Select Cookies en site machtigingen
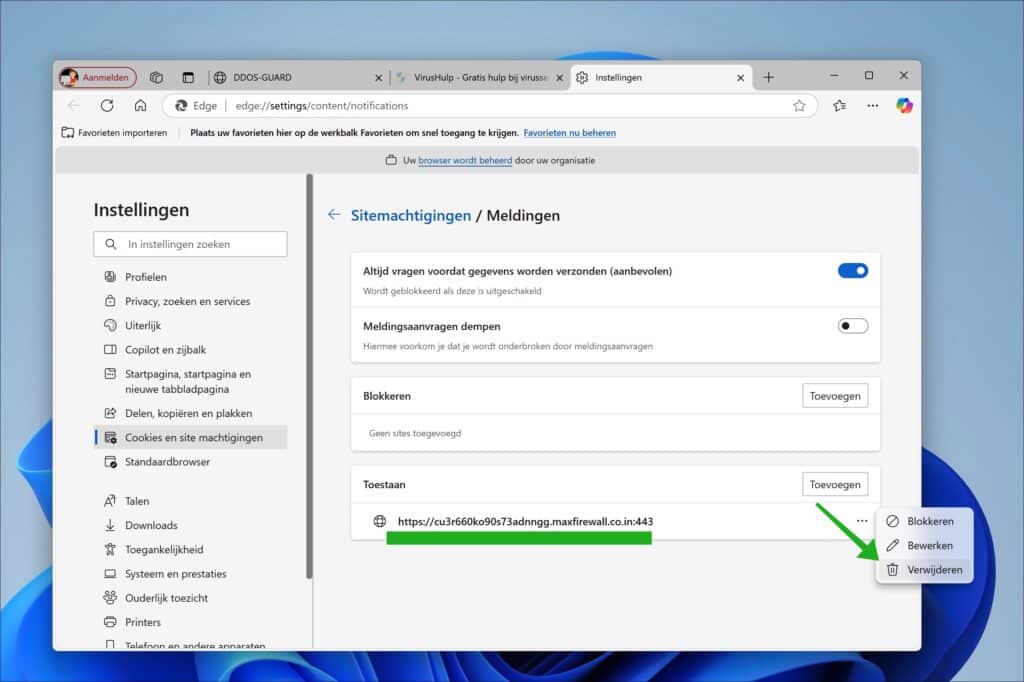This screenshot has width=1024, height=682. click(190, 437)
